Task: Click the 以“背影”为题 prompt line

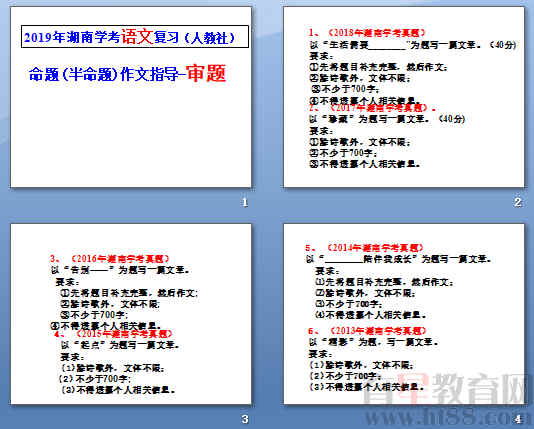Action: 374,342
